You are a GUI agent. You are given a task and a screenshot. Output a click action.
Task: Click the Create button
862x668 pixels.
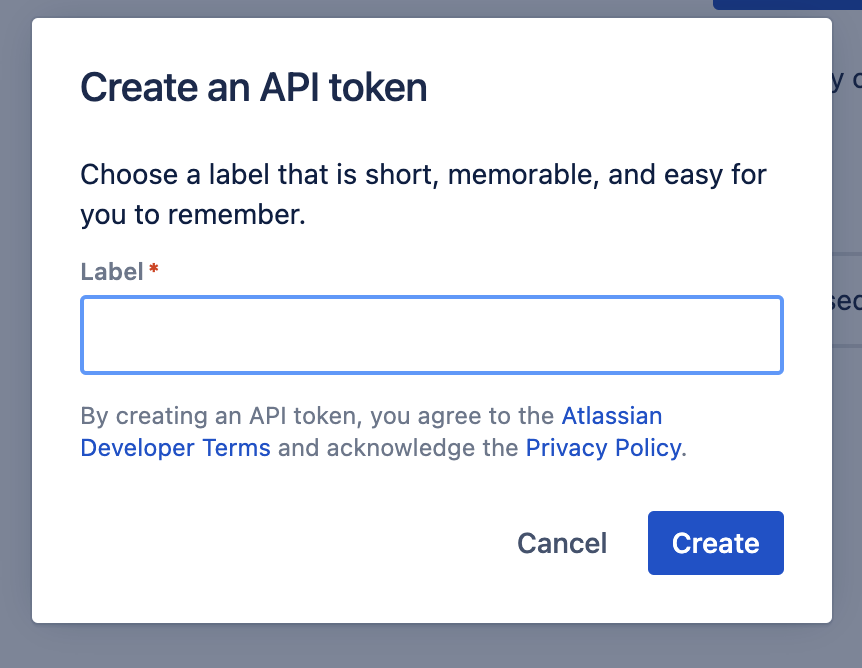(715, 543)
